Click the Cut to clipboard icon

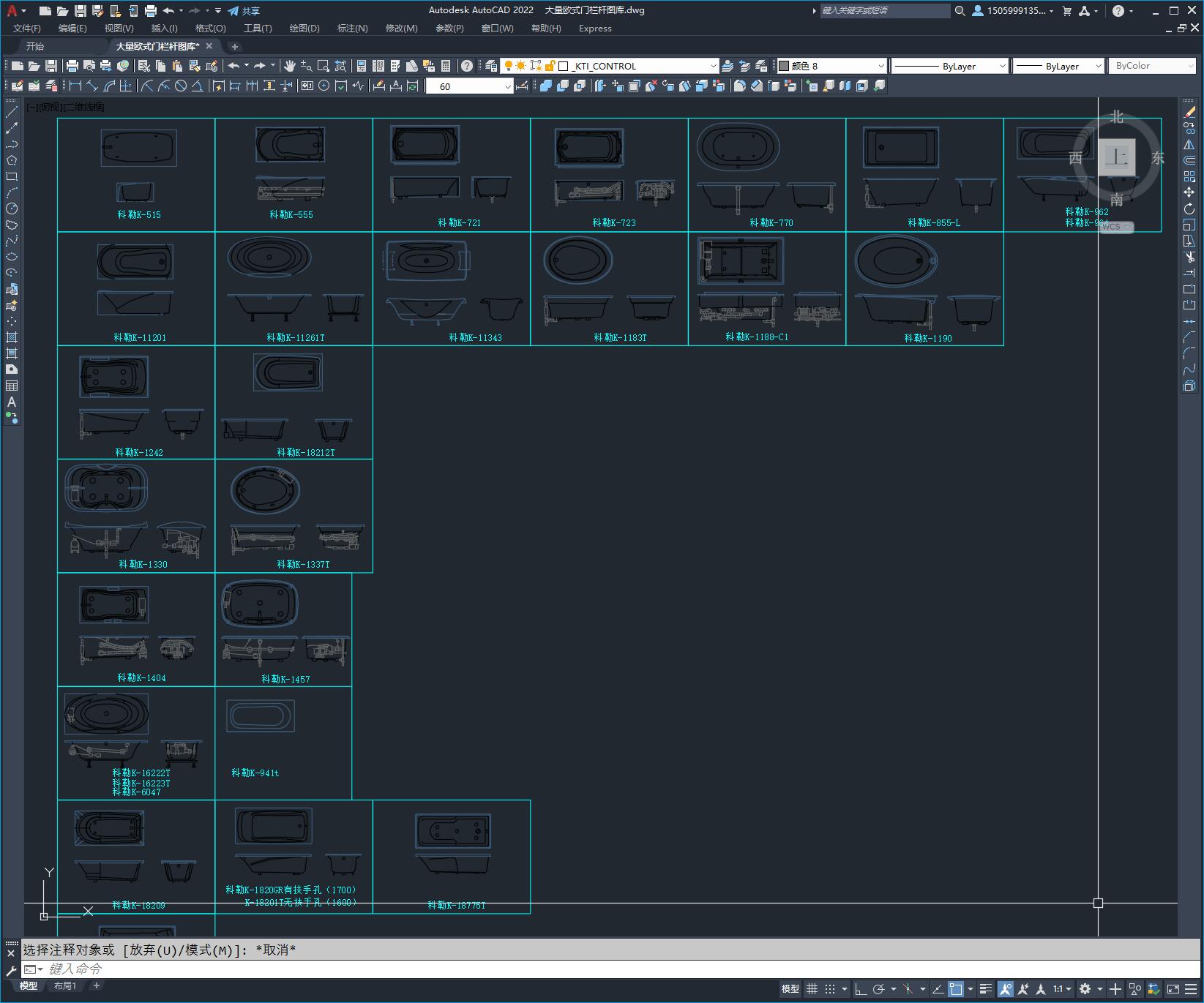(144, 66)
